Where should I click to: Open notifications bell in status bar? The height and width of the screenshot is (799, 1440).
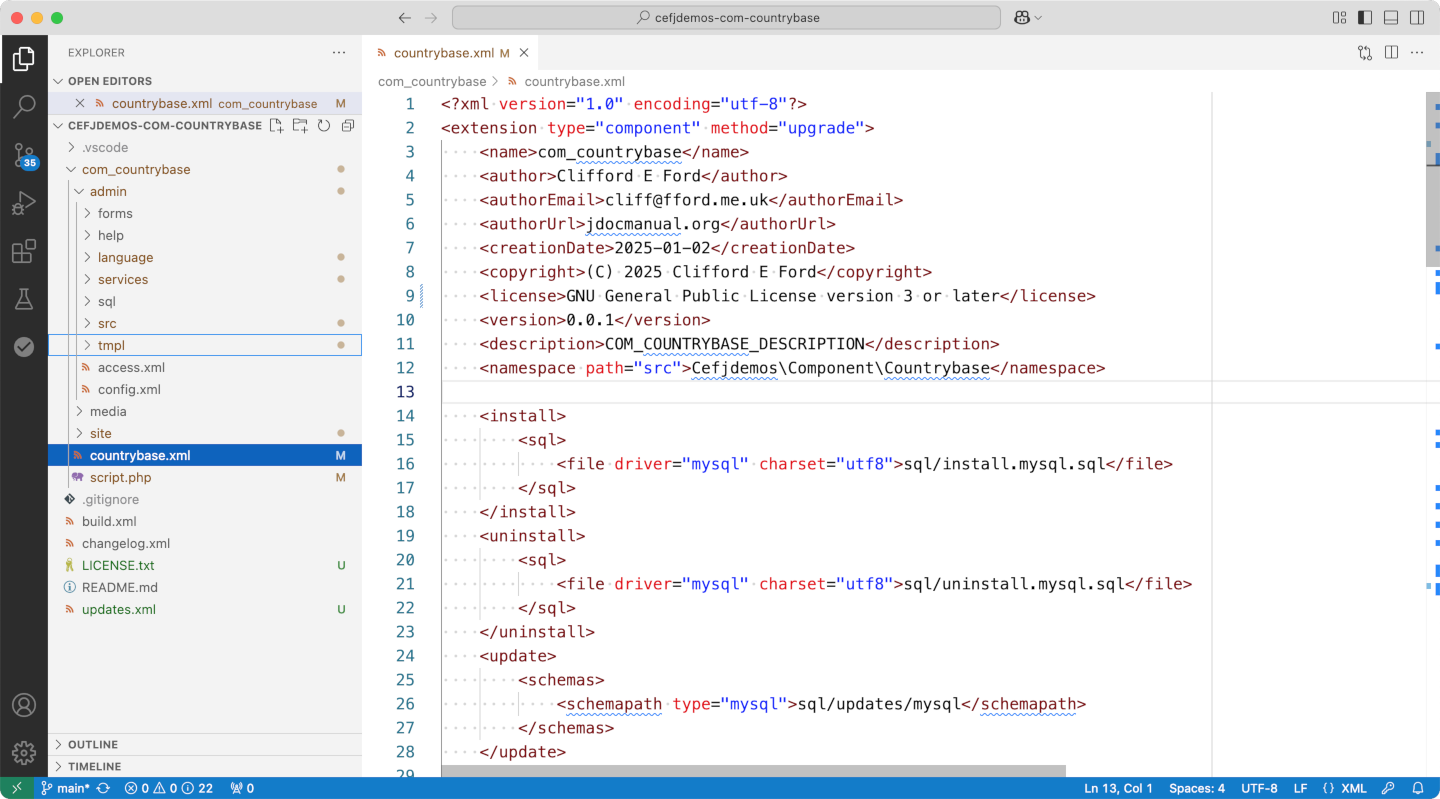[1418, 788]
